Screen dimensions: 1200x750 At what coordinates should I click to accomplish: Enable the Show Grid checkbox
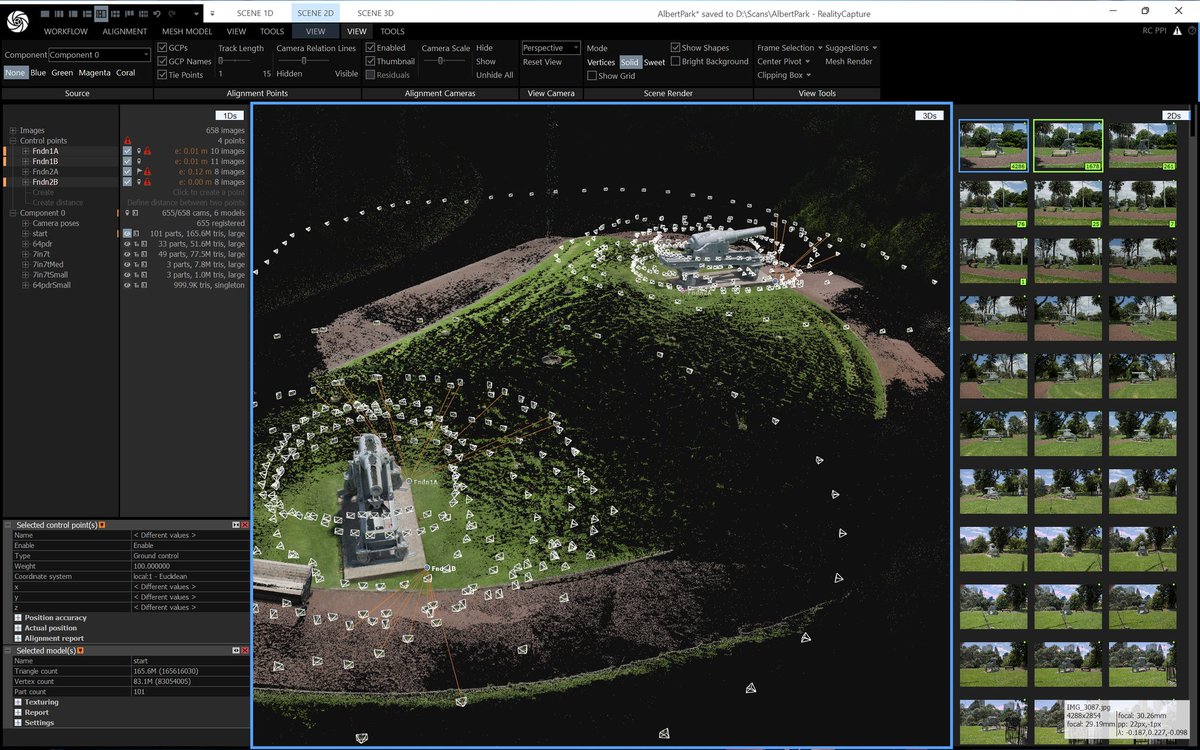click(592, 75)
